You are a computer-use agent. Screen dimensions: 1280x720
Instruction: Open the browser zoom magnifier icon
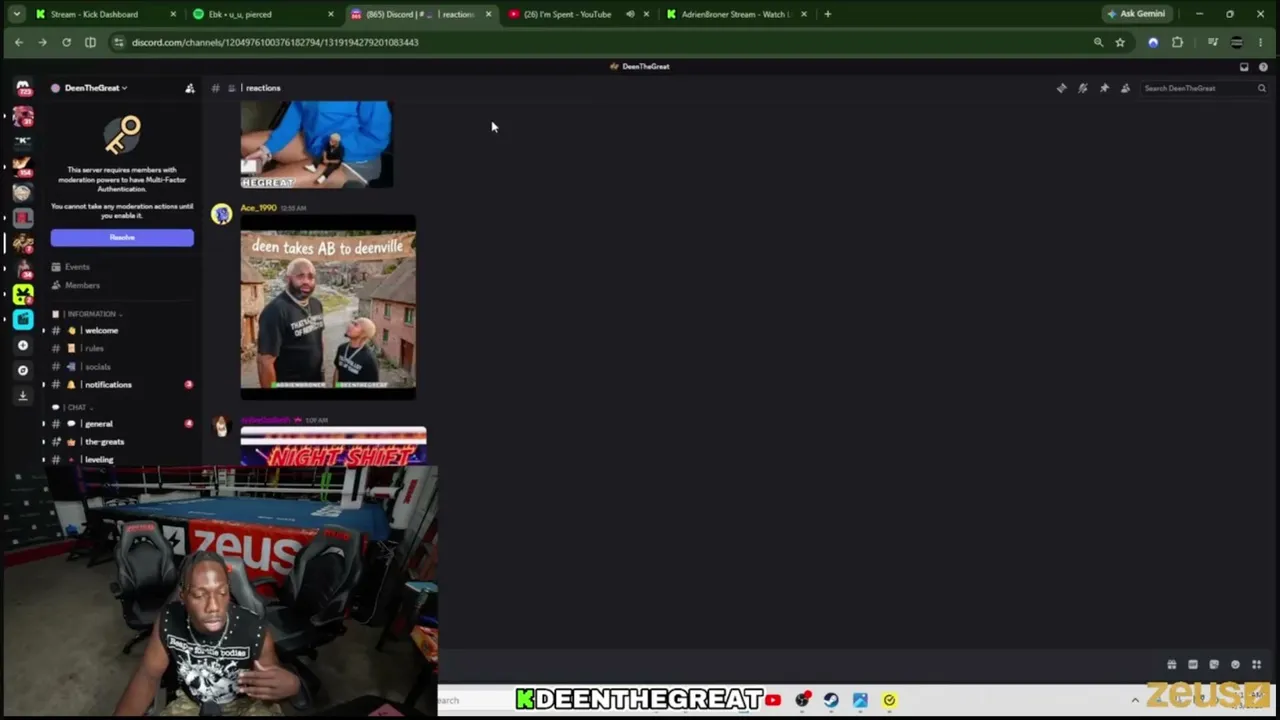click(x=1098, y=42)
